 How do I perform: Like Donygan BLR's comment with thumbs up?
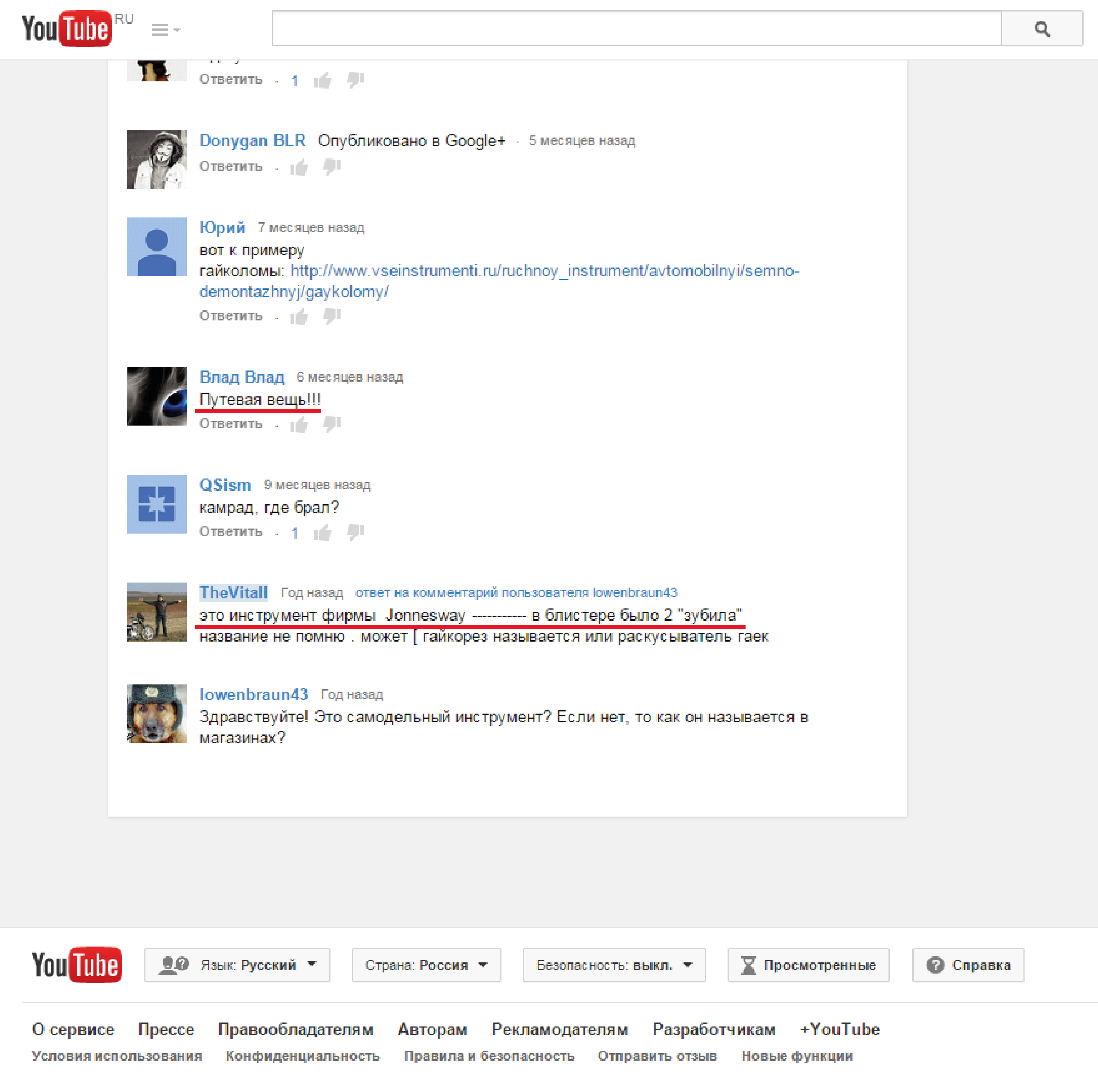pyautogui.click(x=299, y=167)
